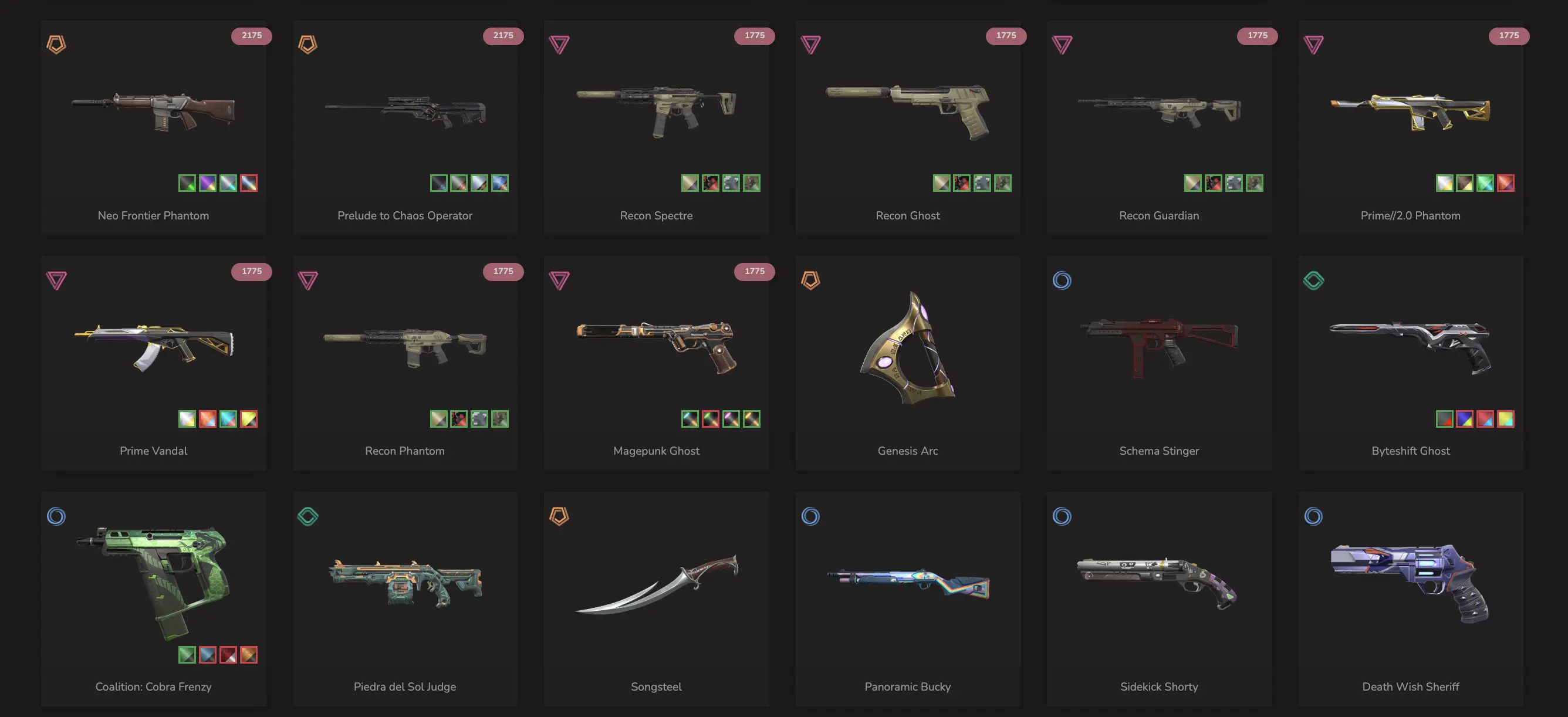1568x717 pixels.
Task: Click the Sidekick Shorty name label
Action: click(1159, 686)
